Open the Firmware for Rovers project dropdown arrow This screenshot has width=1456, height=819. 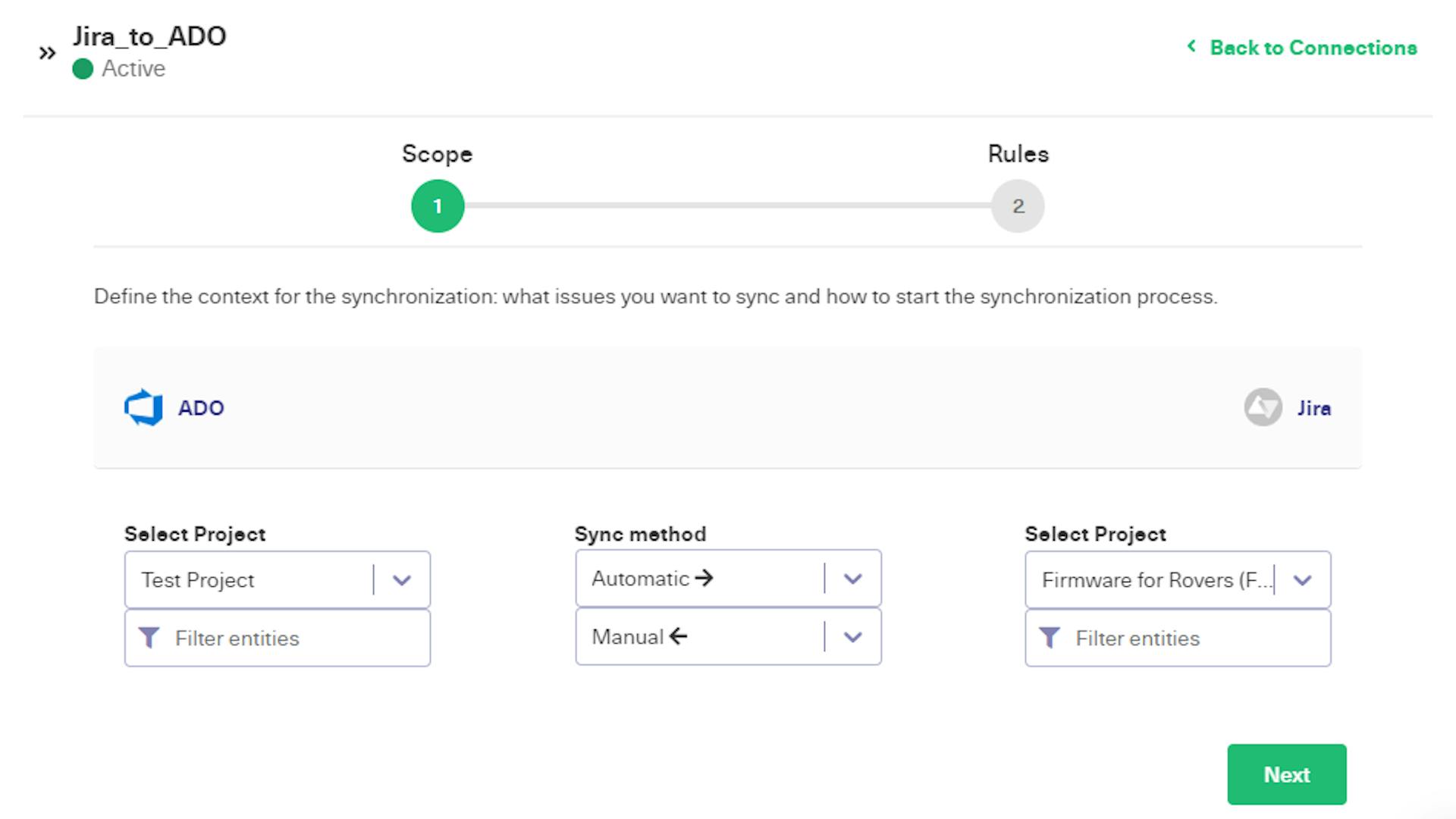click(1303, 580)
